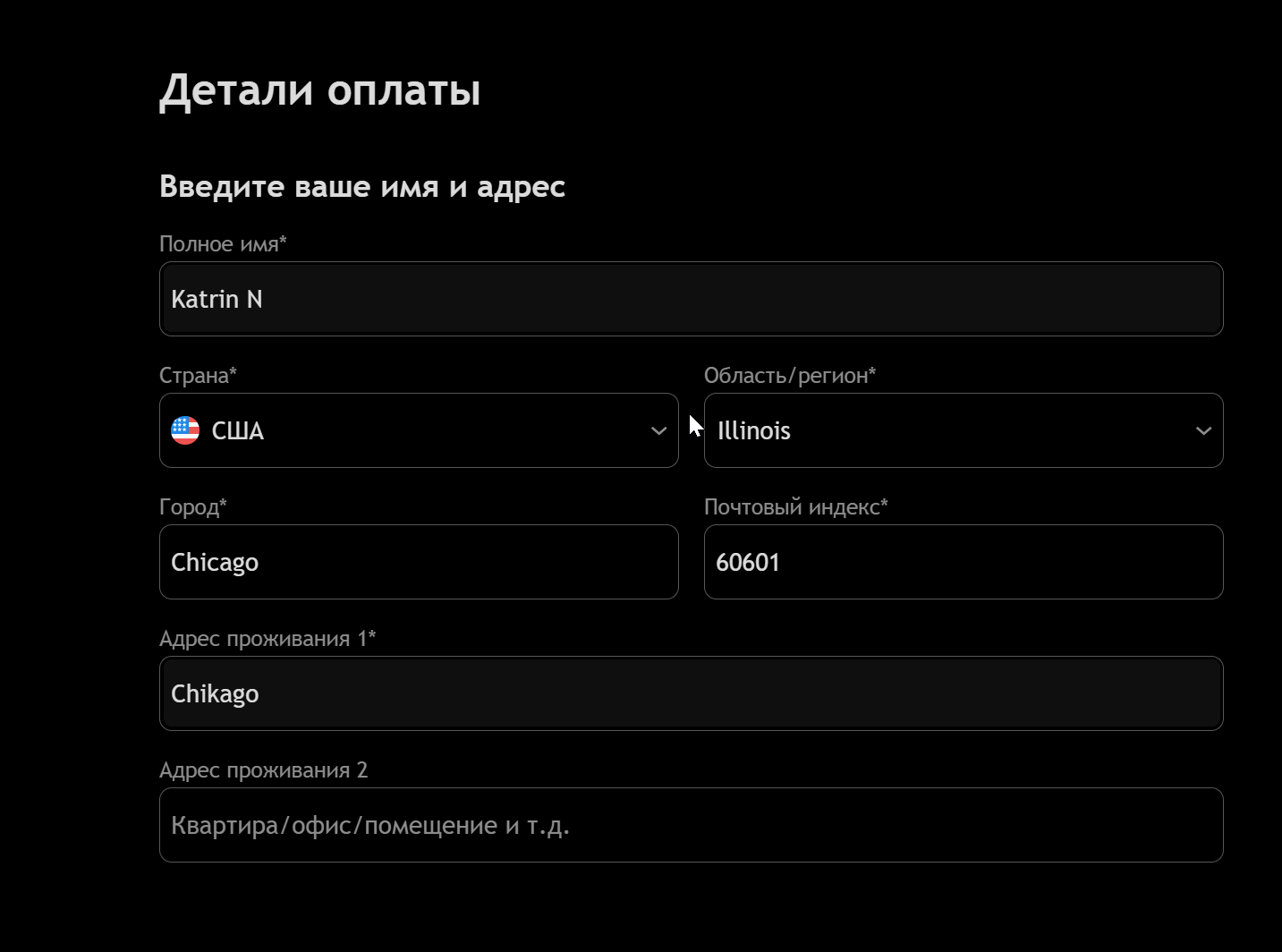The height and width of the screenshot is (952, 1282).
Task: Click the Город* label
Action: pos(193,507)
